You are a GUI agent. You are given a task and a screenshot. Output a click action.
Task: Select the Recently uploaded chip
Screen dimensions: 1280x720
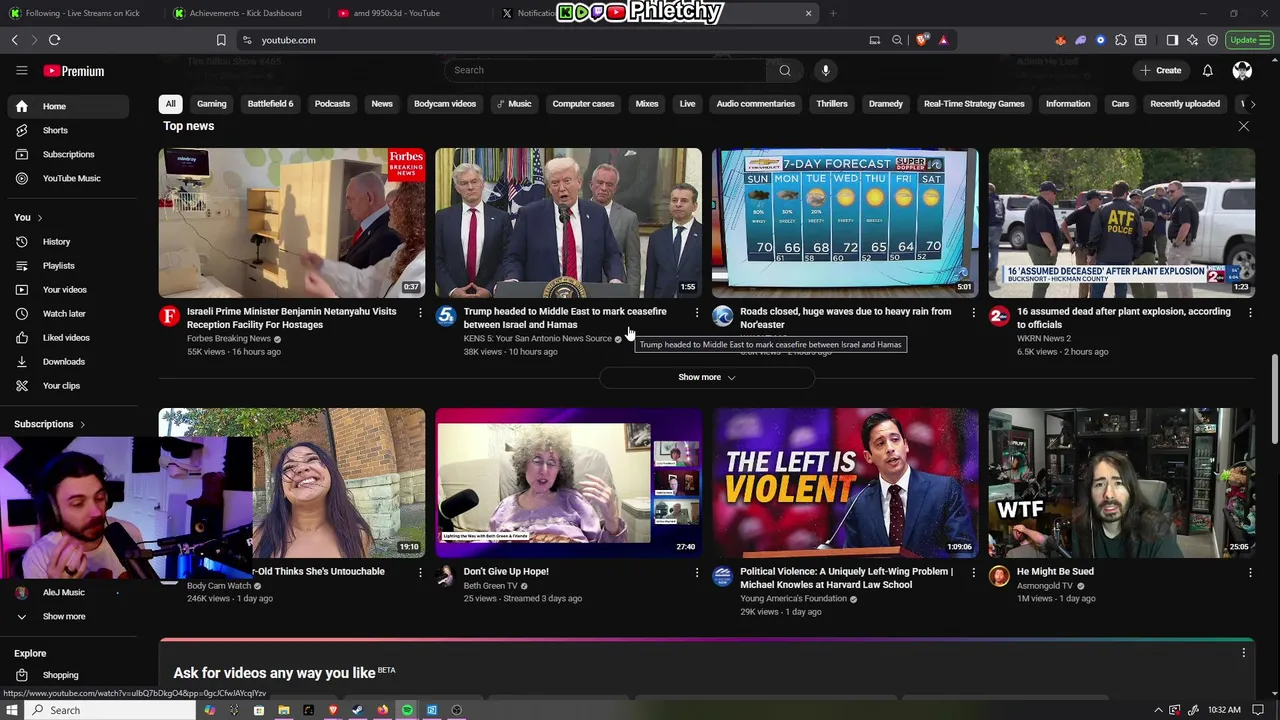click(x=1185, y=104)
